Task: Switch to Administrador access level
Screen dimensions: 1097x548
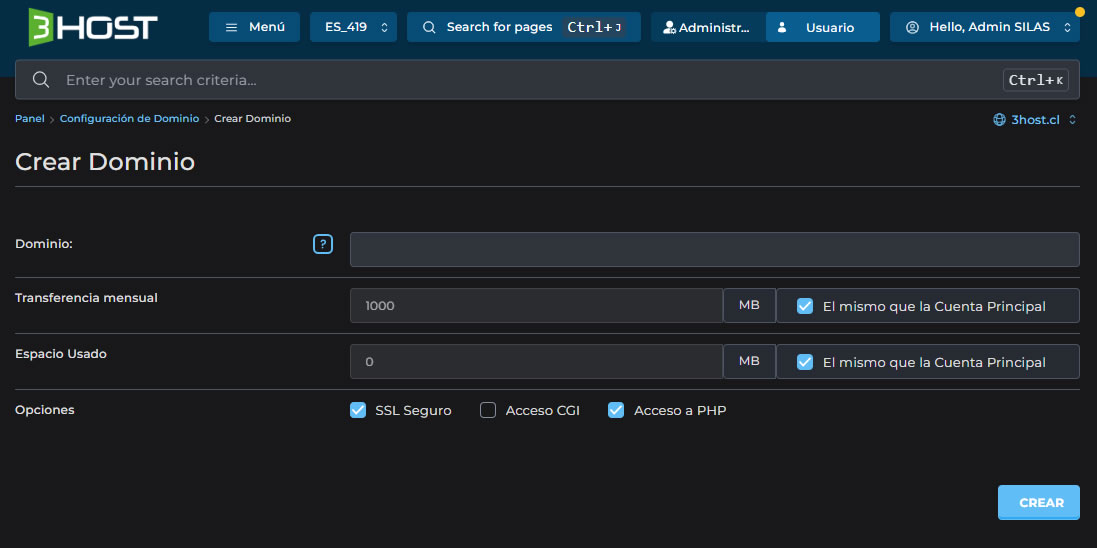Action: tap(705, 27)
